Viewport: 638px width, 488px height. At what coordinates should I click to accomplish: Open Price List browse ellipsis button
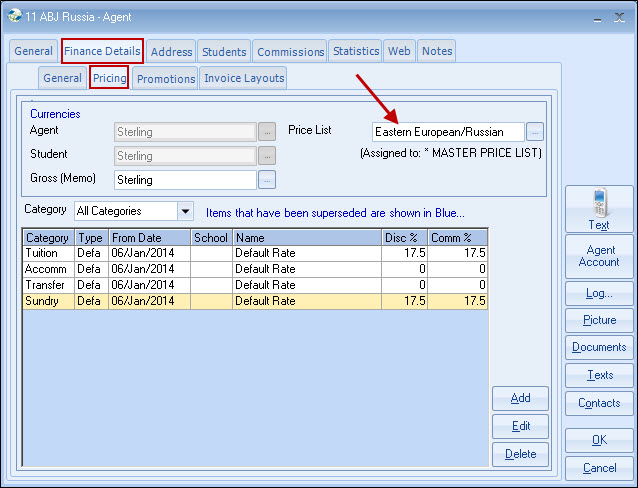tap(535, 131)
